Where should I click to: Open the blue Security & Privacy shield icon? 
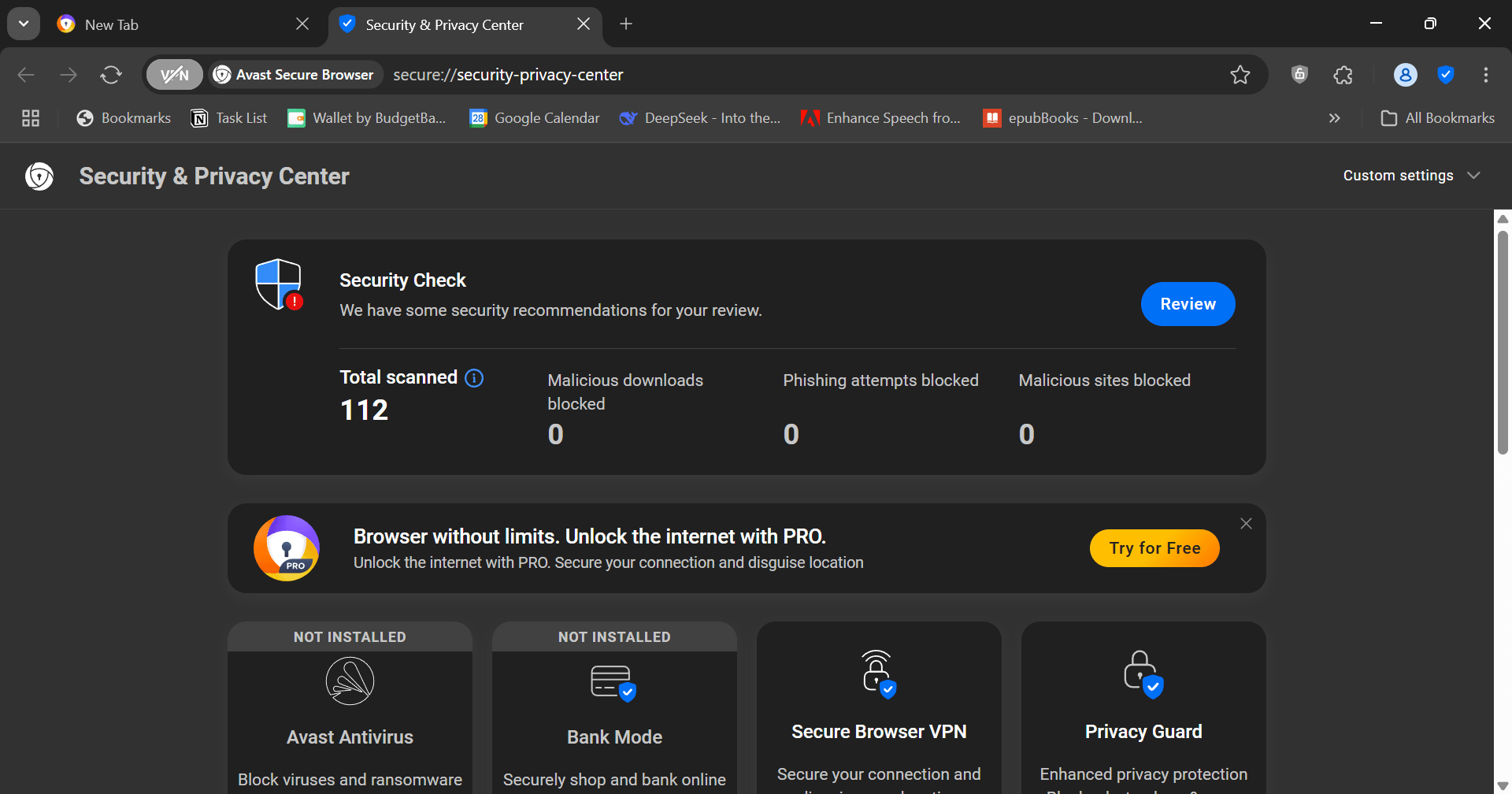coord(1446,75)
